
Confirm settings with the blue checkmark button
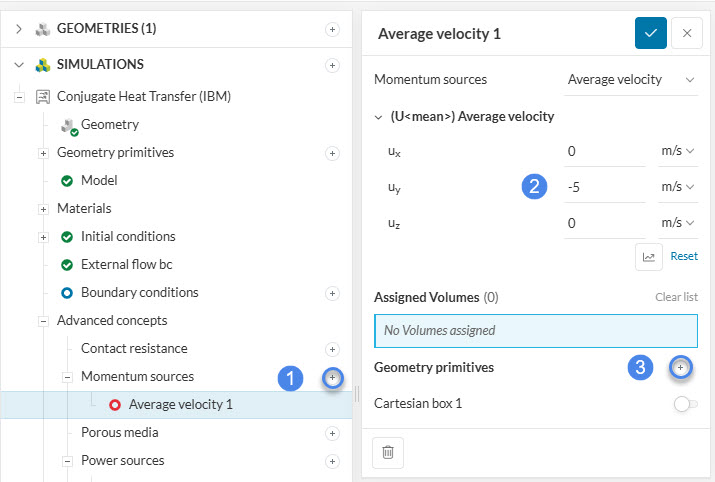(650, 33)
